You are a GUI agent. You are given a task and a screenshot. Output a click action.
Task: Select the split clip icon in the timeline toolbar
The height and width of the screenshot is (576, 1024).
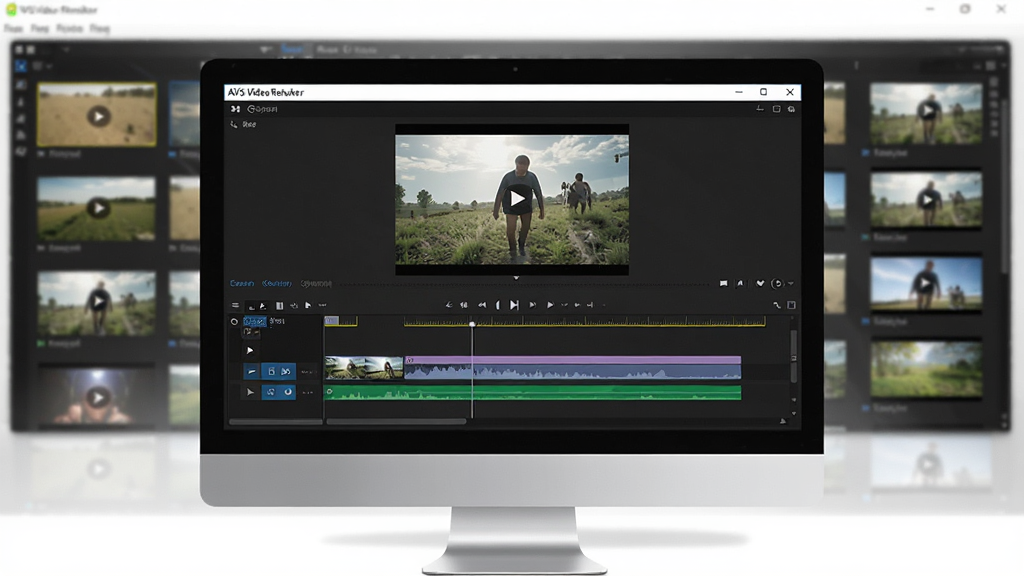click(x=280, y=306)
